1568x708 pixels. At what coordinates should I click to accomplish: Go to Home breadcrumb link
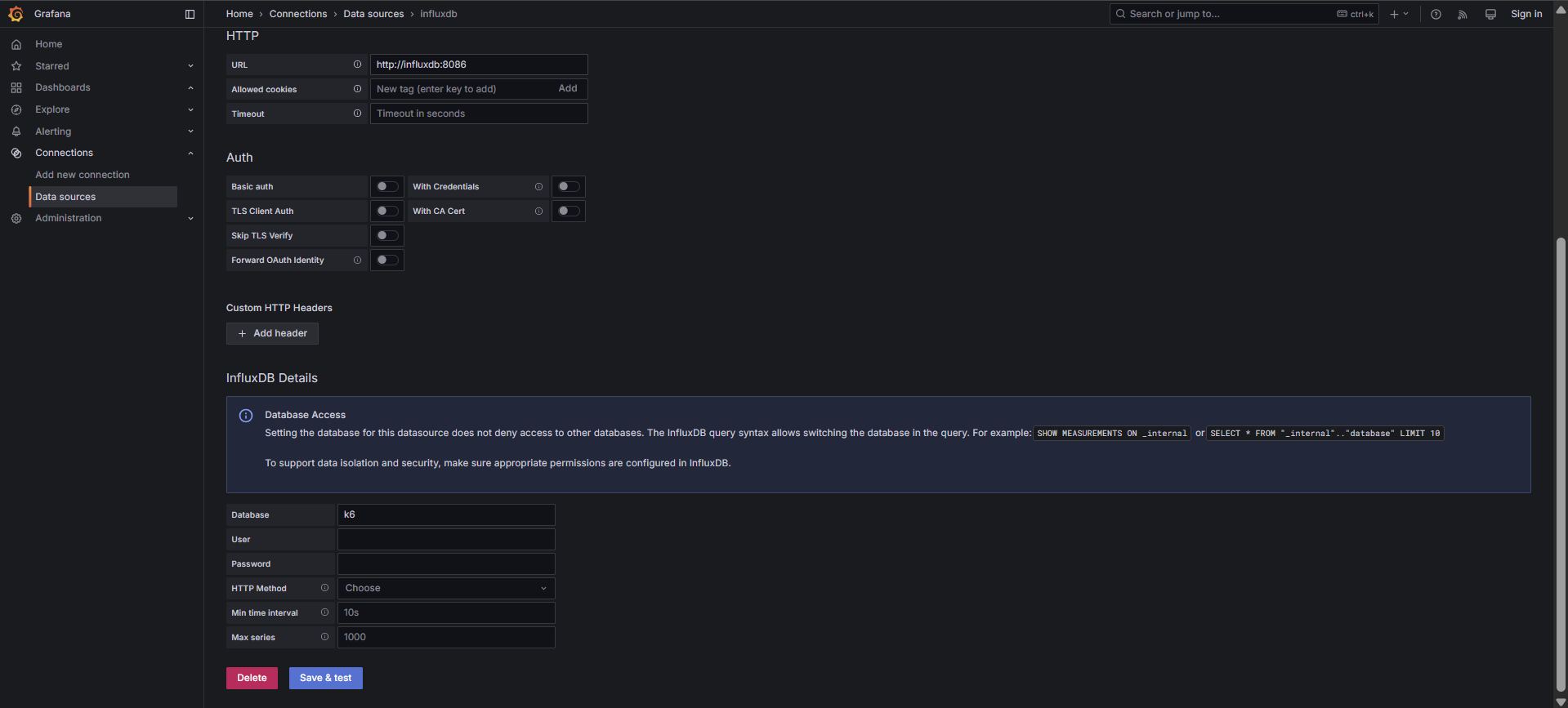coord(239,14)
